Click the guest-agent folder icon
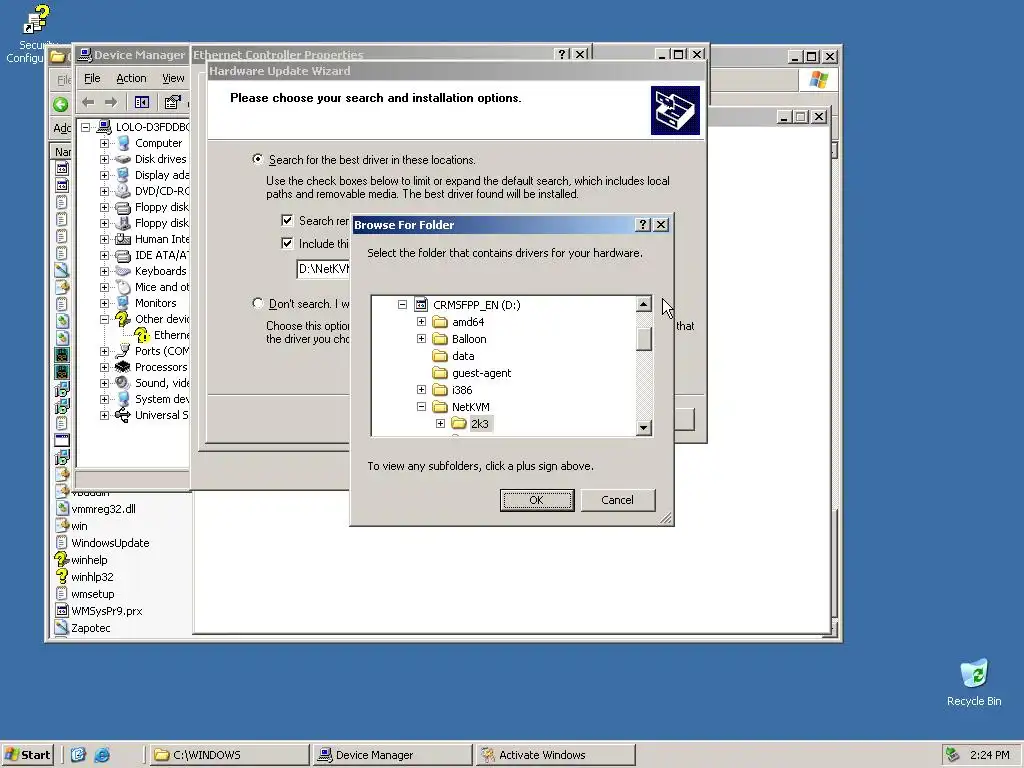The width and height of the screenshot is (1024, 768). [x=440, y=373]
